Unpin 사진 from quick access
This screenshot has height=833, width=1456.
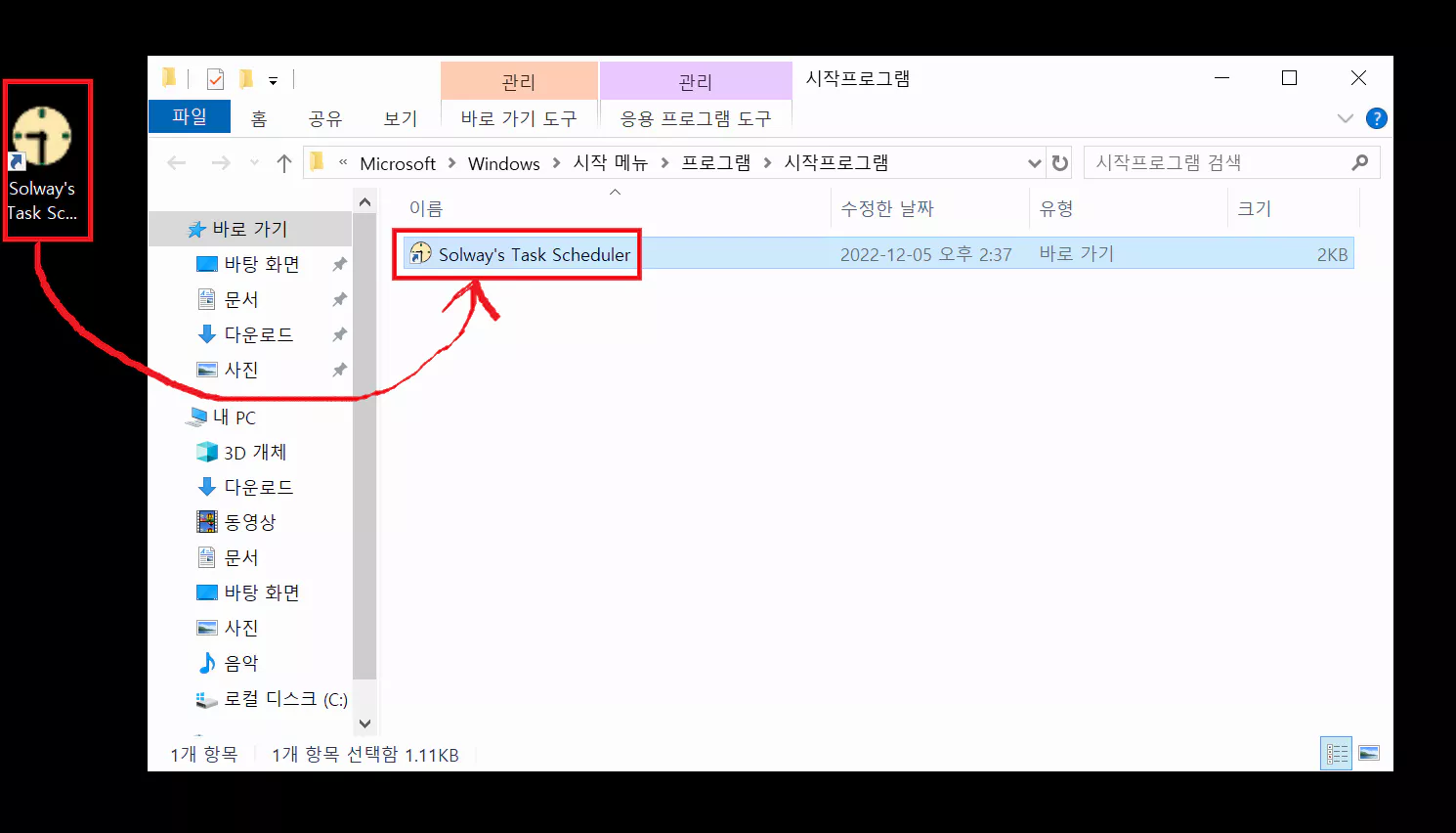point(339,370)
